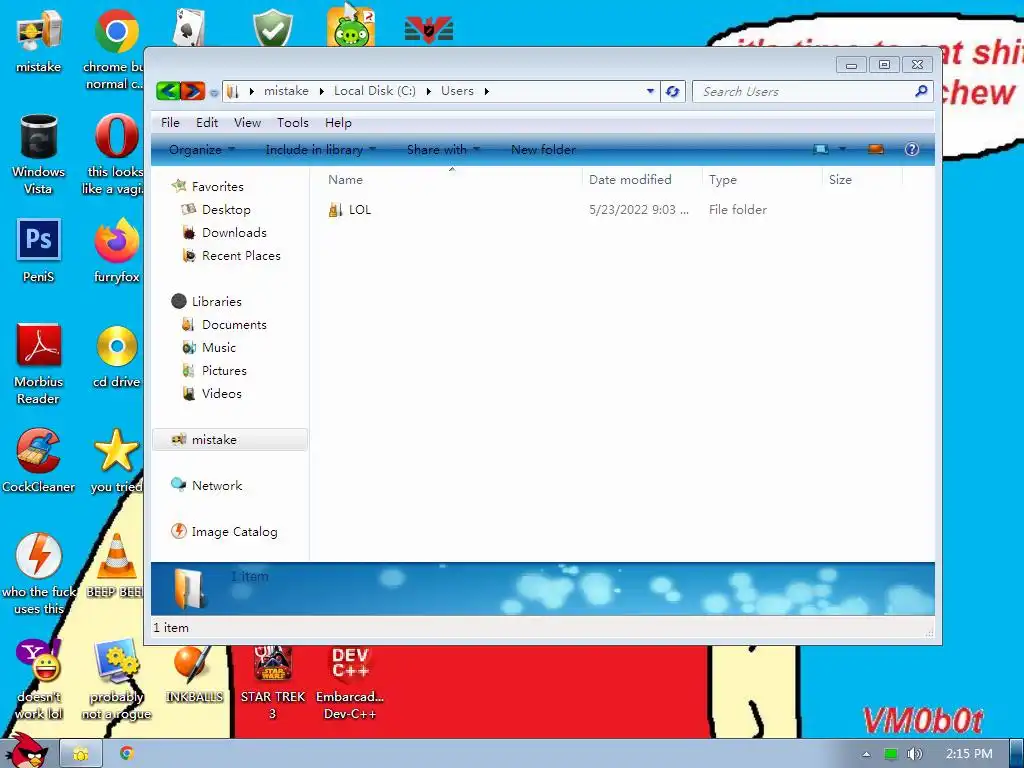Viewport: 1024px width, 768px height.
Task: Select the Embarcadero Dev-C++ icon
Action: 350,682
